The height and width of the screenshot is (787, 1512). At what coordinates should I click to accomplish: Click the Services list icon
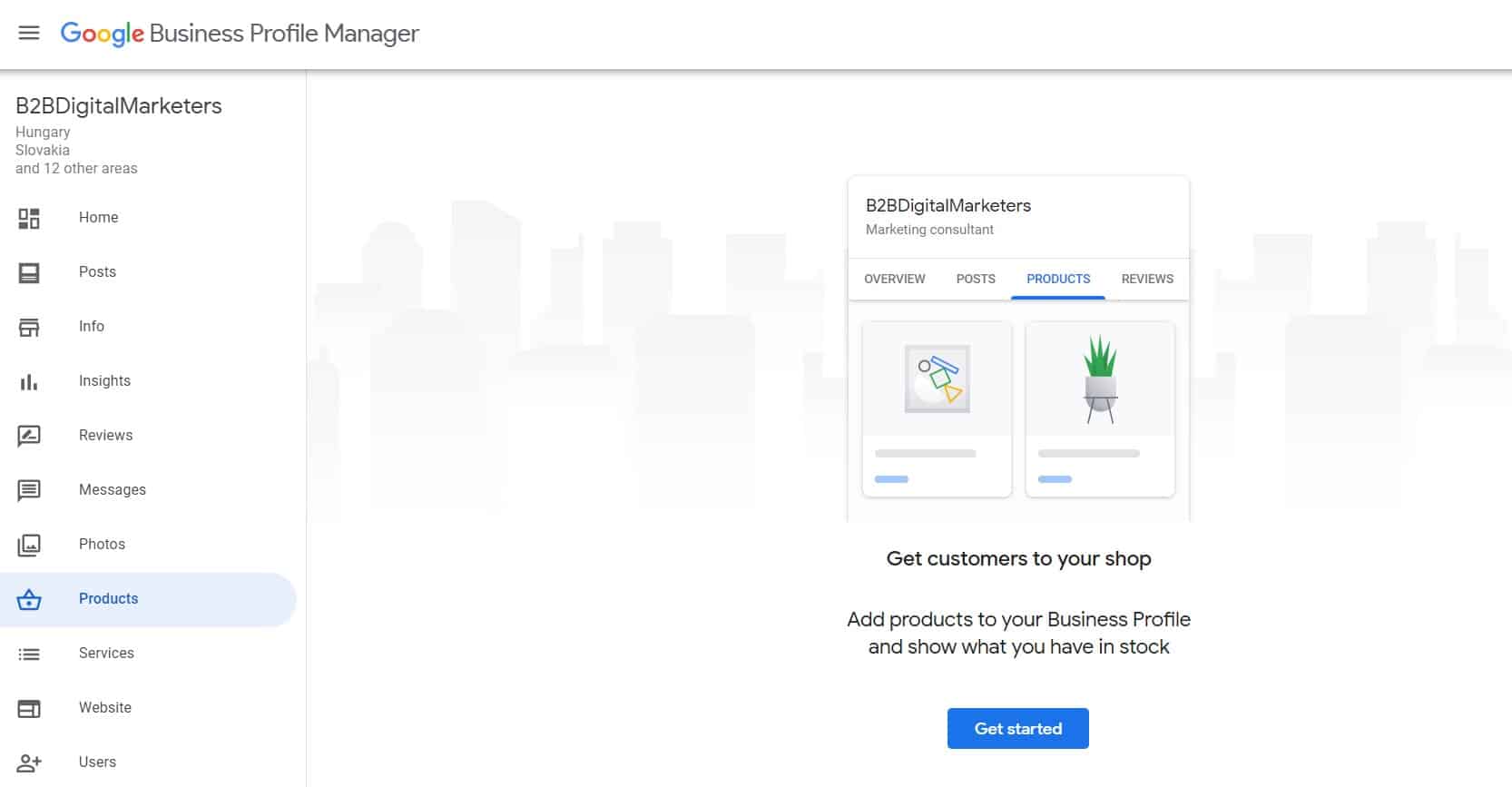[x=29, y=654]
